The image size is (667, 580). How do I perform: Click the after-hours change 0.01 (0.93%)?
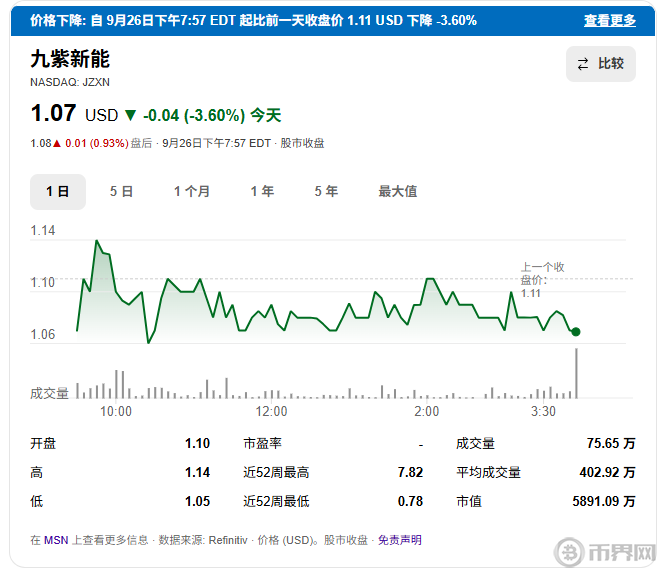click(x=97, y=143)
